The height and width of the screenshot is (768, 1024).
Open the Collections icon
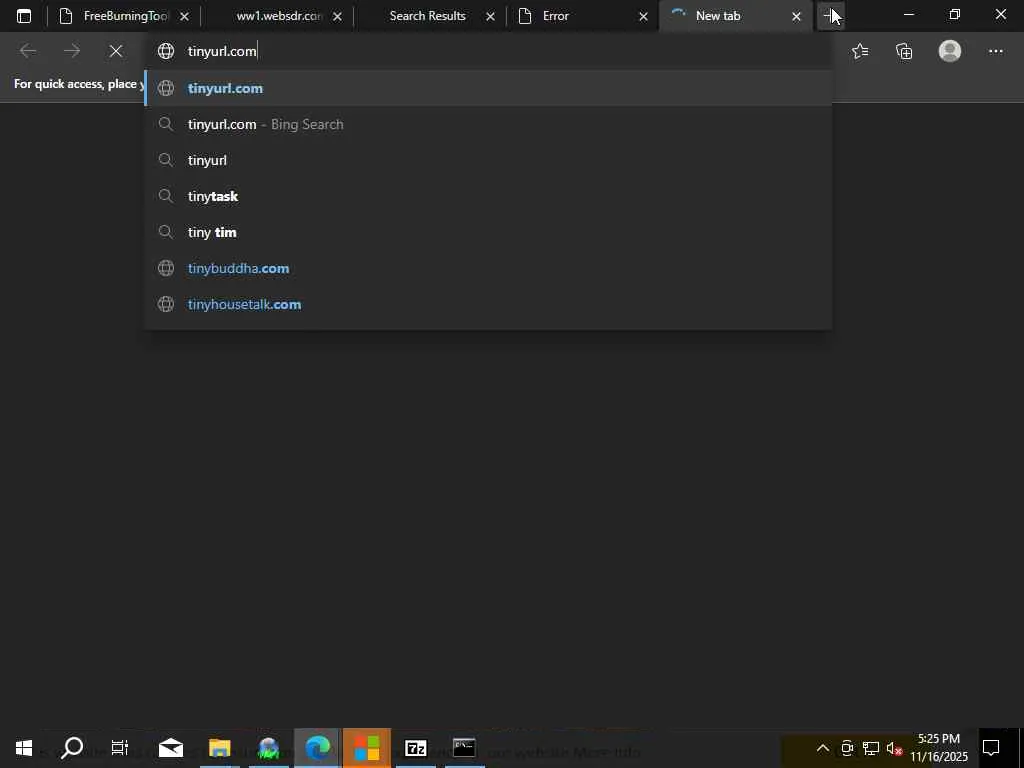click(x=904, y=51)
